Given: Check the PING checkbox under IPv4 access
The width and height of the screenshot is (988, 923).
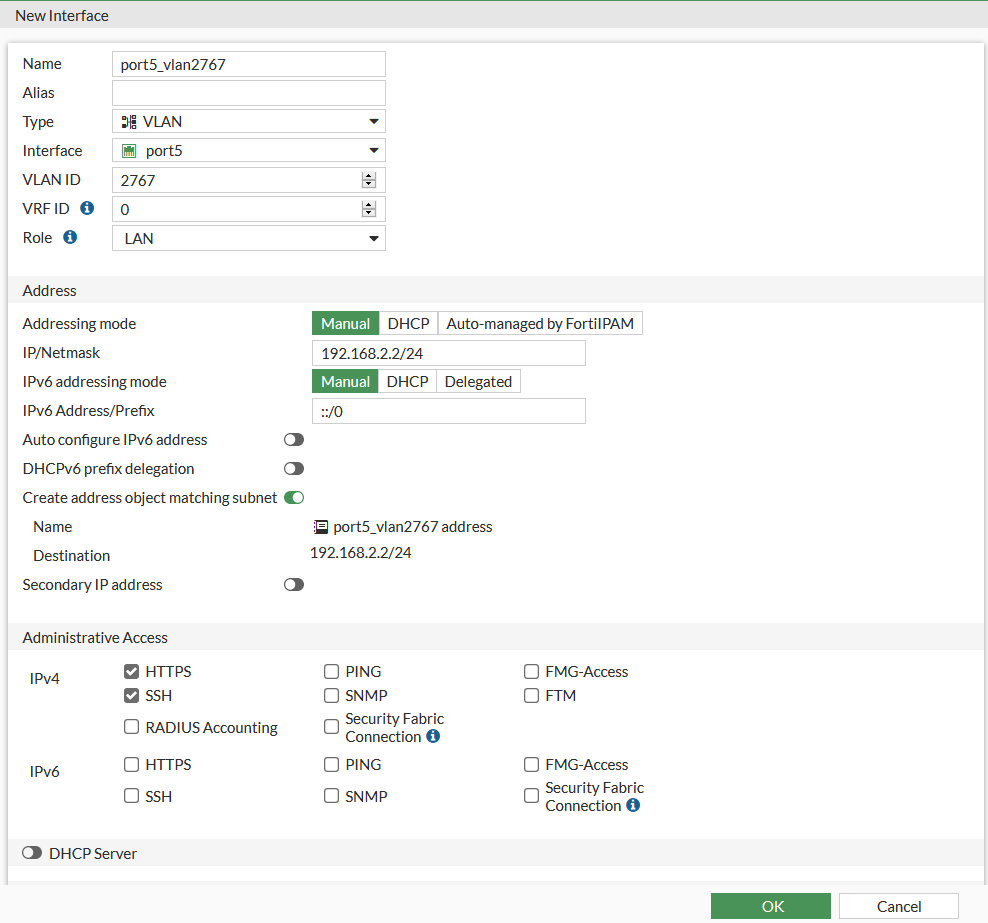Looking at the screenshot, I should click(331, 671).
